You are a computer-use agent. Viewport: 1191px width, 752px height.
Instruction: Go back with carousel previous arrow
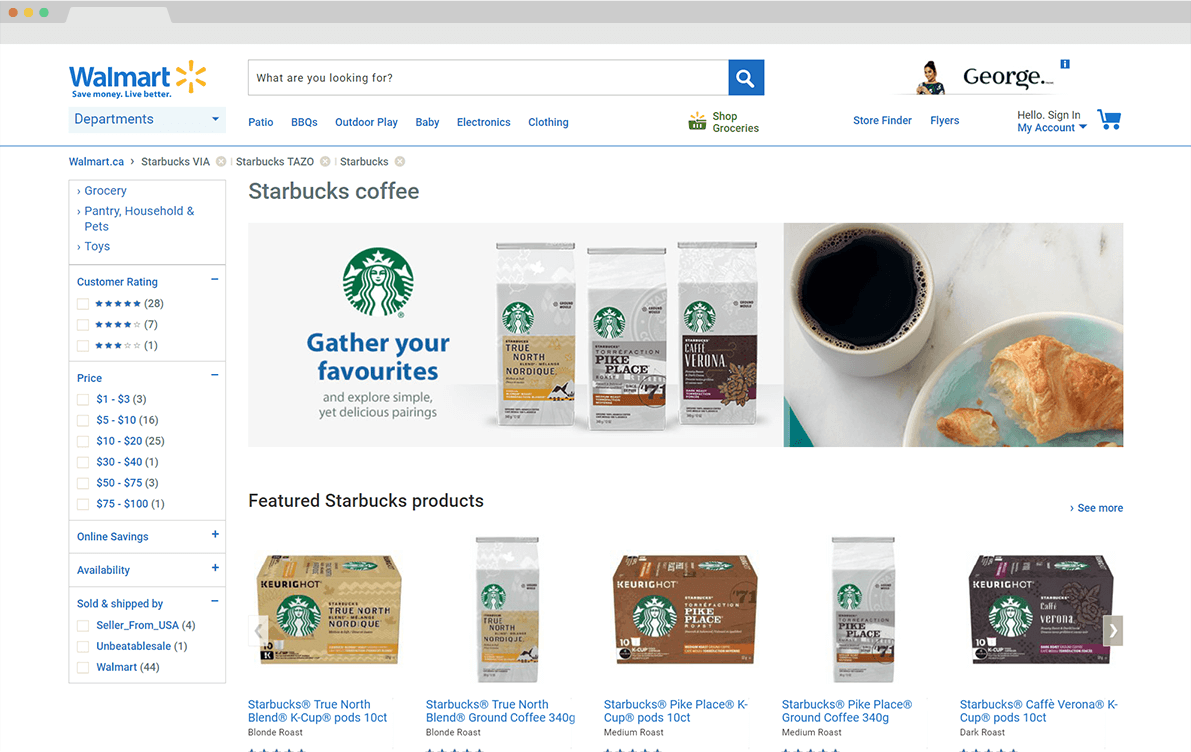point(258,630)
